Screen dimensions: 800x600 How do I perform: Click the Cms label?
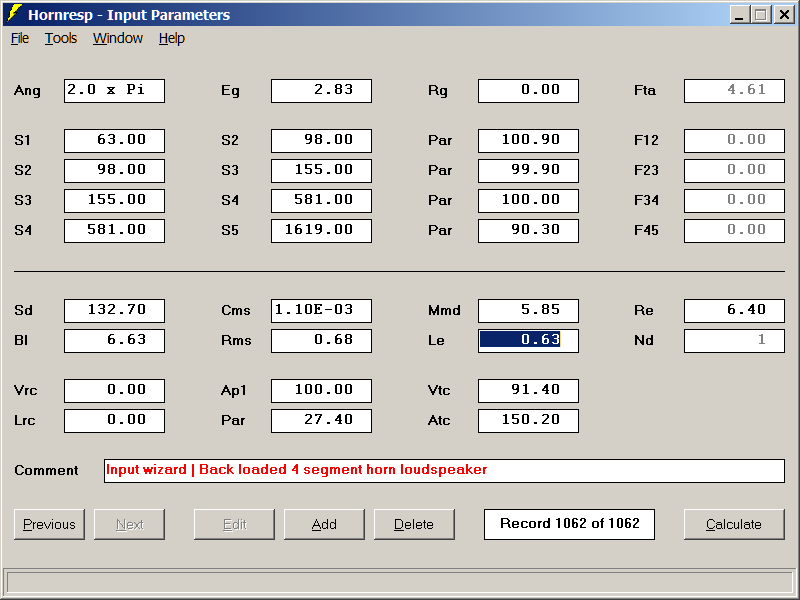[236, 311]
